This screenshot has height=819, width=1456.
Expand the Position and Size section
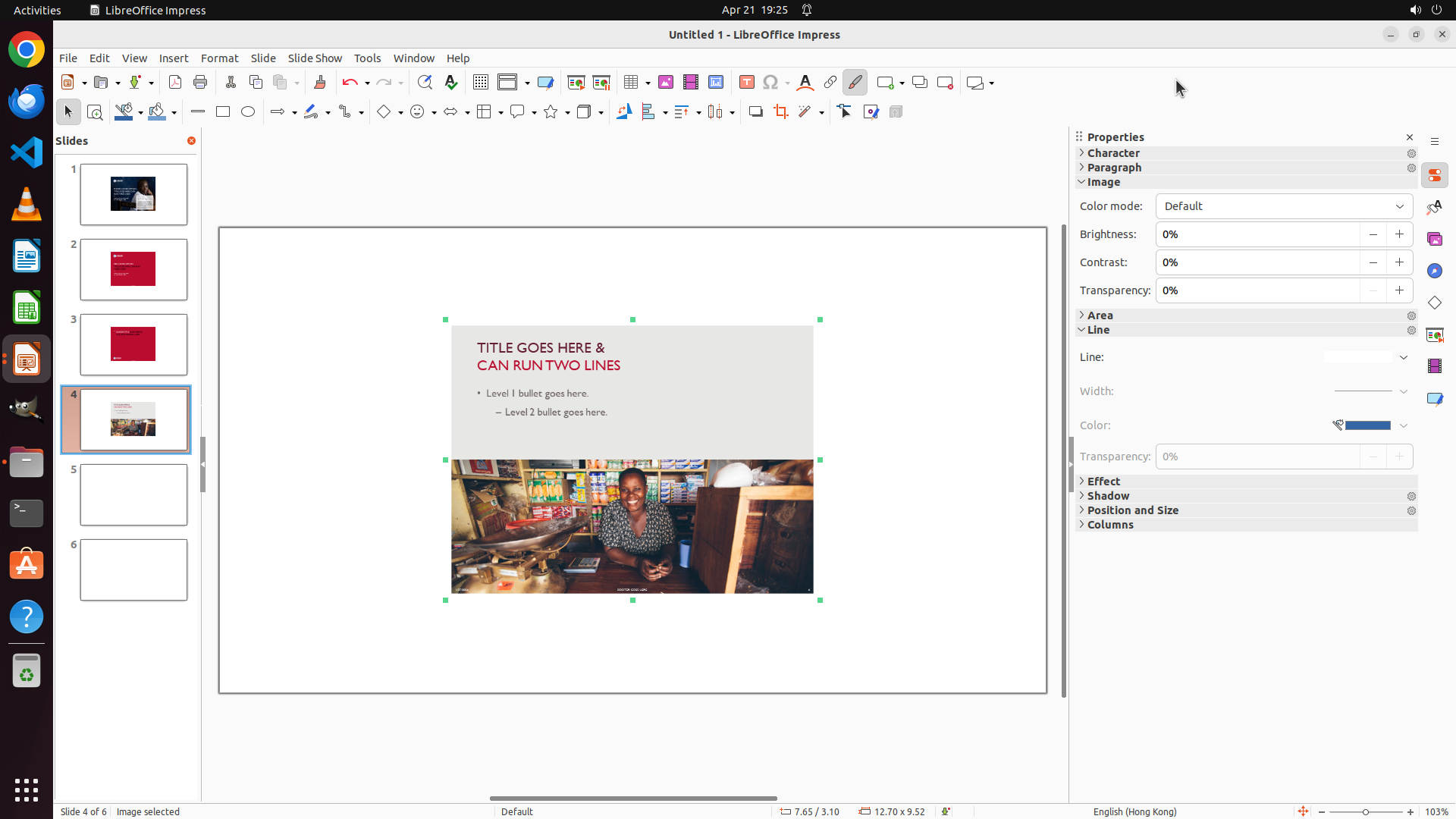[1132, 510]
